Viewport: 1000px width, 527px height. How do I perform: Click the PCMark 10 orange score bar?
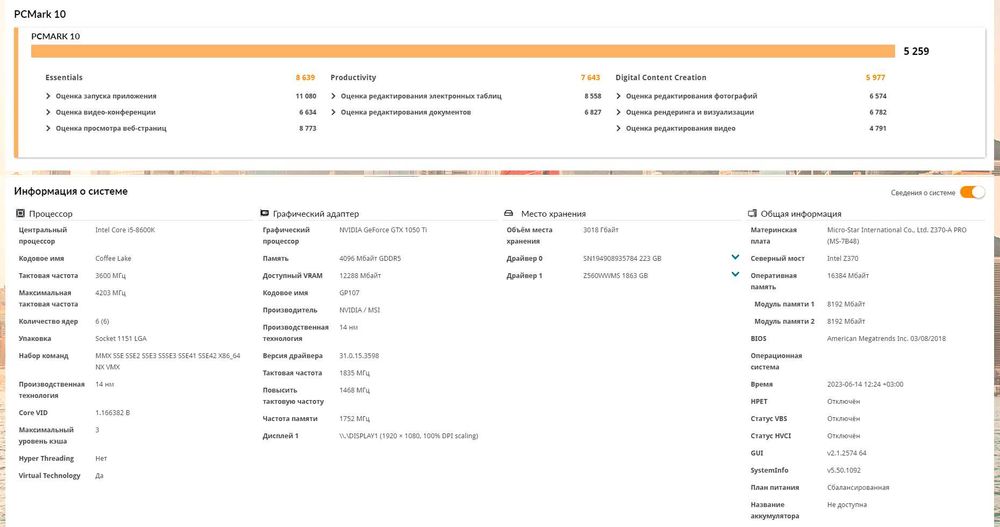[x=463, y=51]
